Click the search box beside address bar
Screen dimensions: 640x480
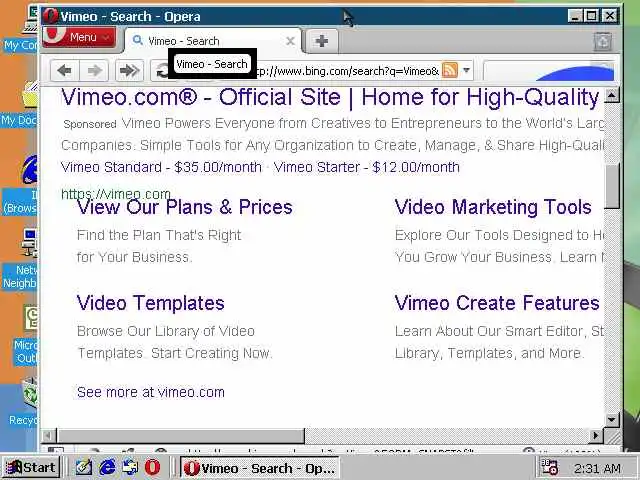tap(549, 71)
